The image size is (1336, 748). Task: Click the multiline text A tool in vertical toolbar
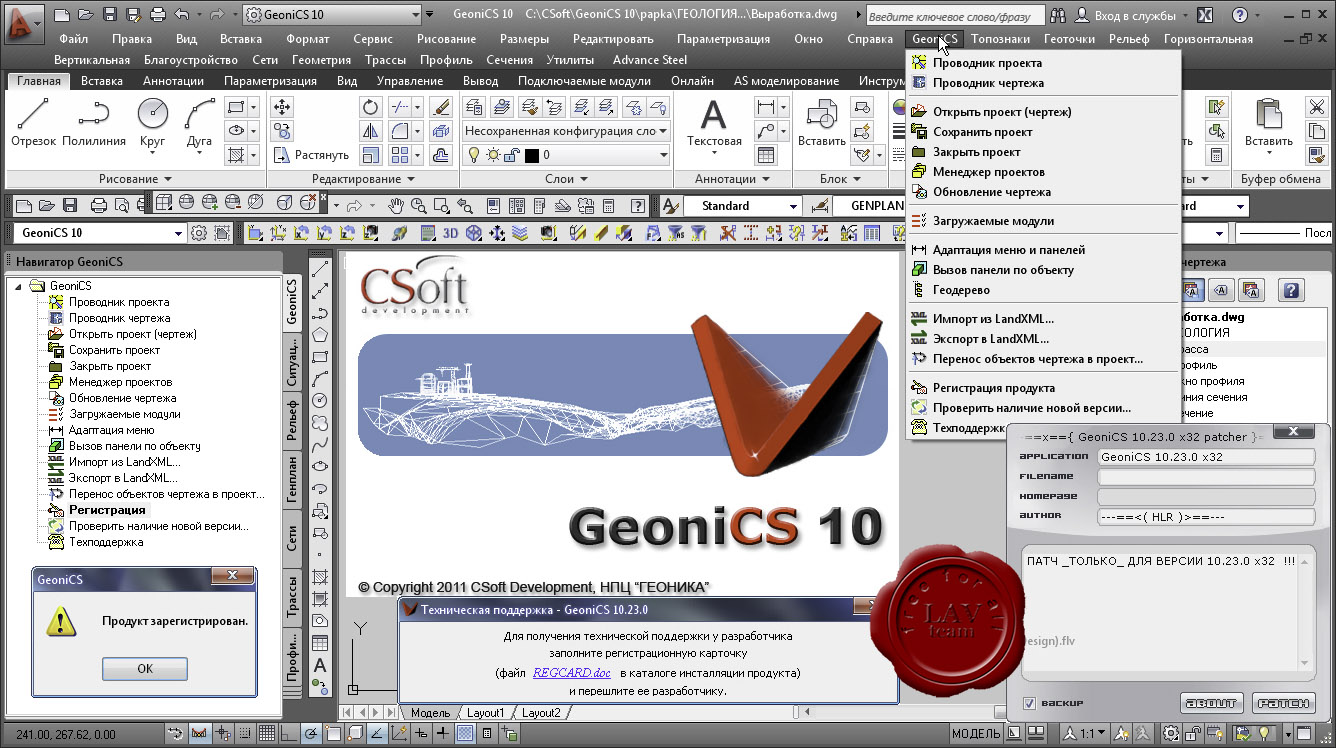(320, 666)
